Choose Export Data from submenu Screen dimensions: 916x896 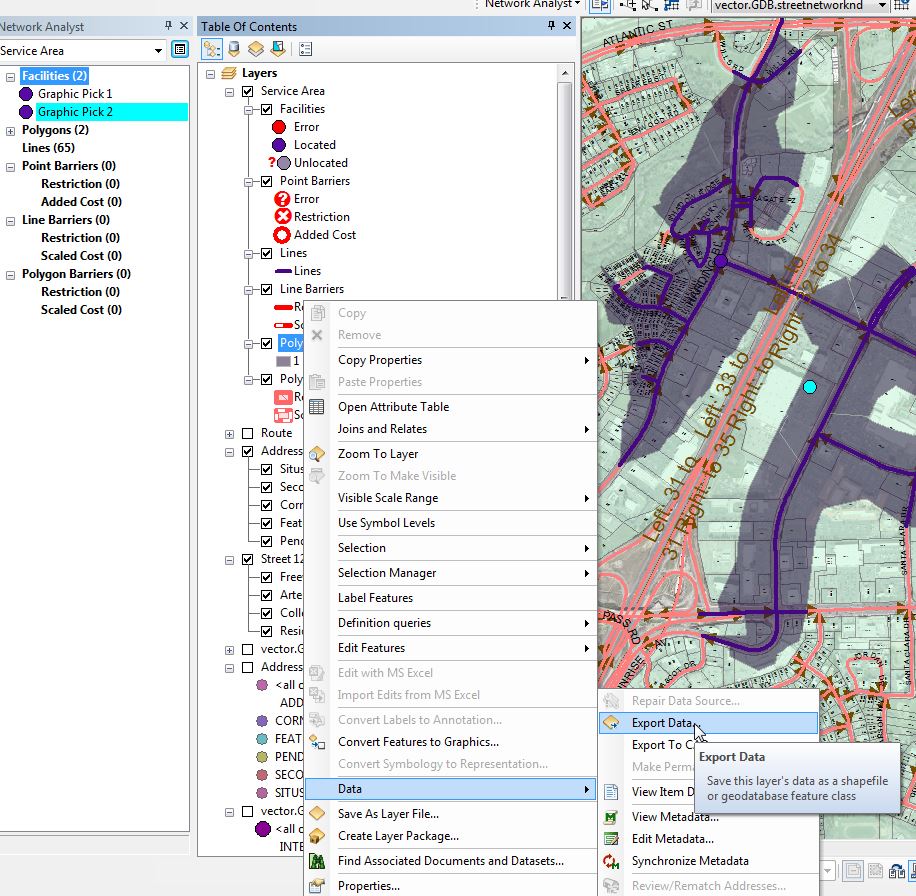point(662,723)
